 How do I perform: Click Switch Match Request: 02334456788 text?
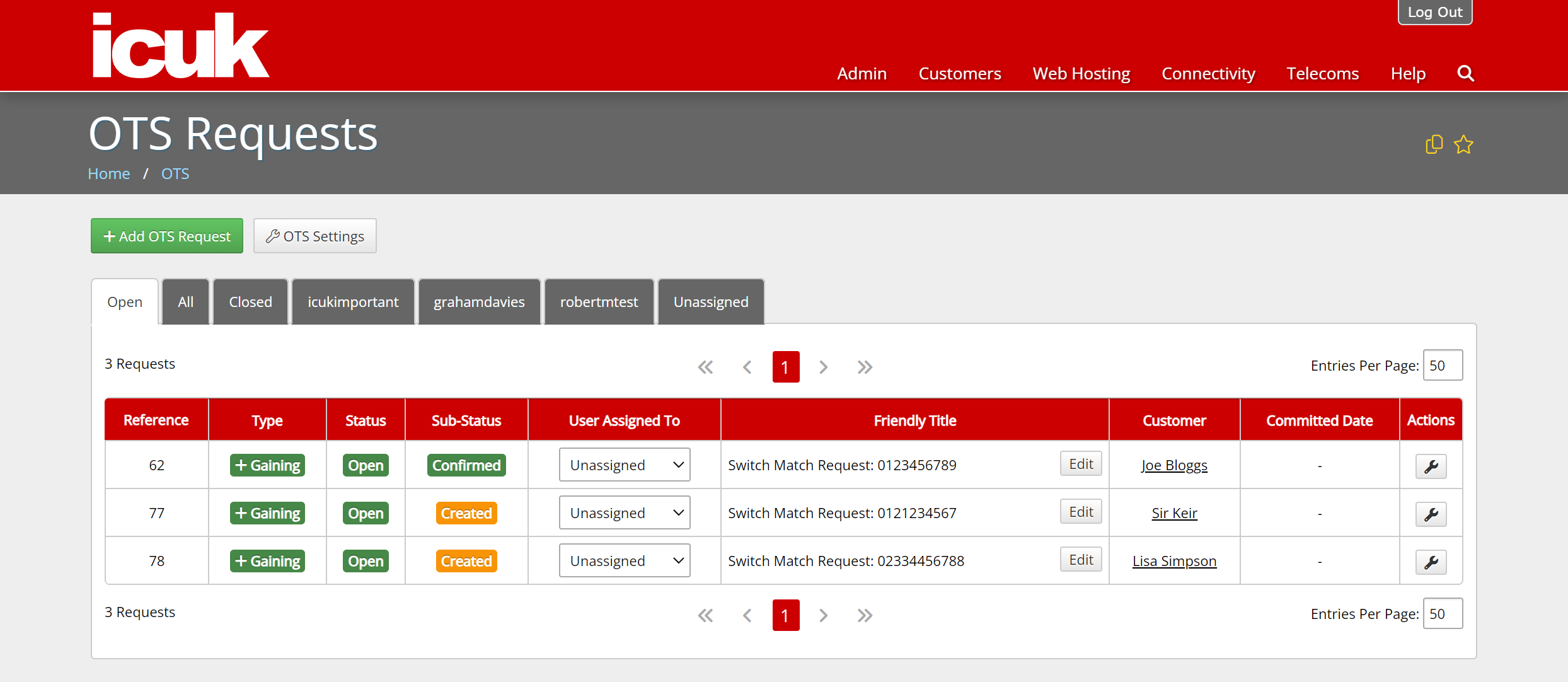[x=846, y=561]
